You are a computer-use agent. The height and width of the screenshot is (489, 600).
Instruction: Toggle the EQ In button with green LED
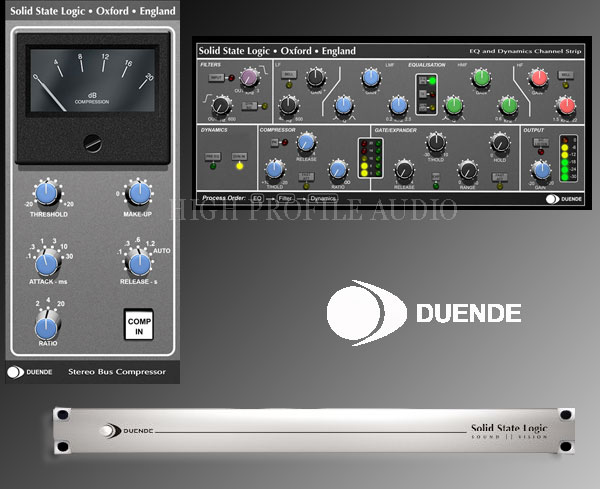[422, 80]
